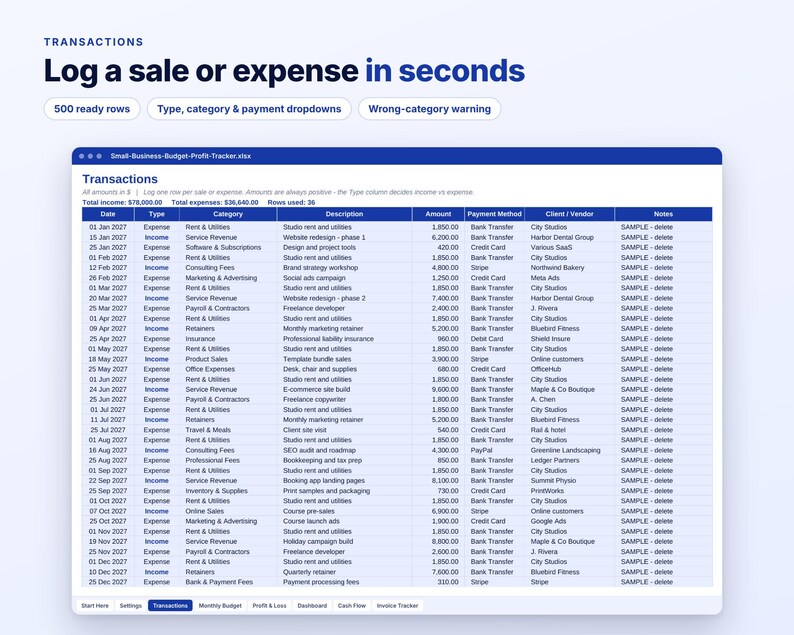
Task: Click the Client / Vendor column header
Action: [x=569, y=214]
